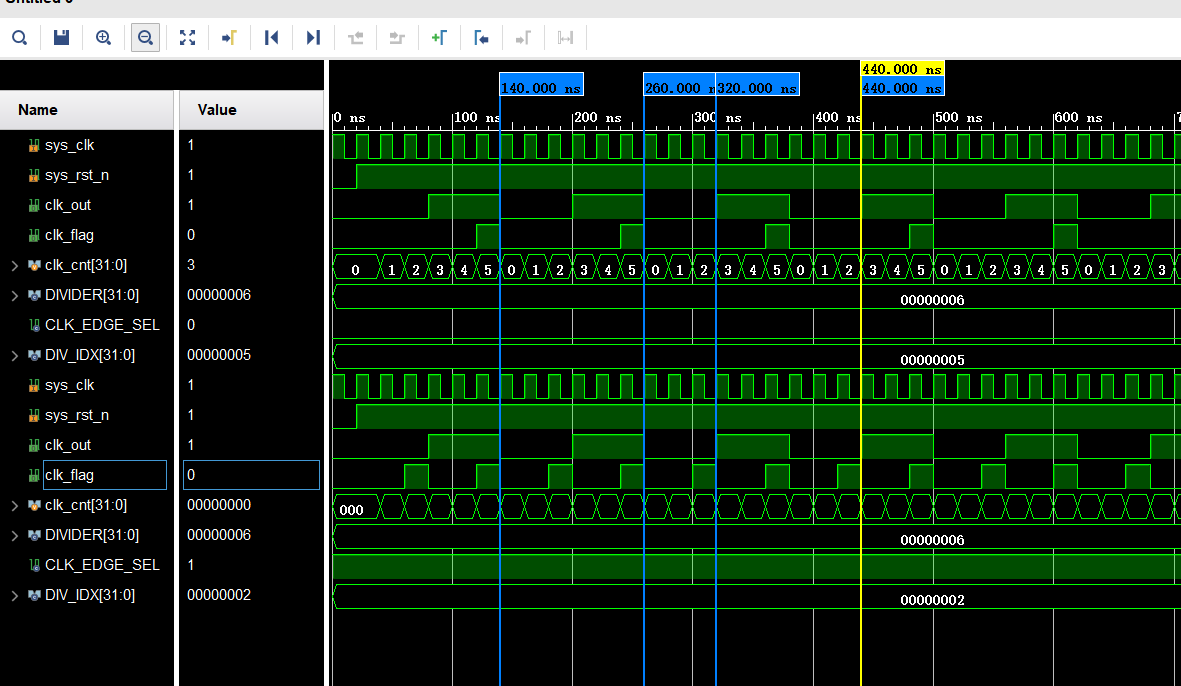The height and width of the screenshot is (686, 1181).
Task: Expand the first clk_cnt[31:0] bus
Action: [14, 265]
